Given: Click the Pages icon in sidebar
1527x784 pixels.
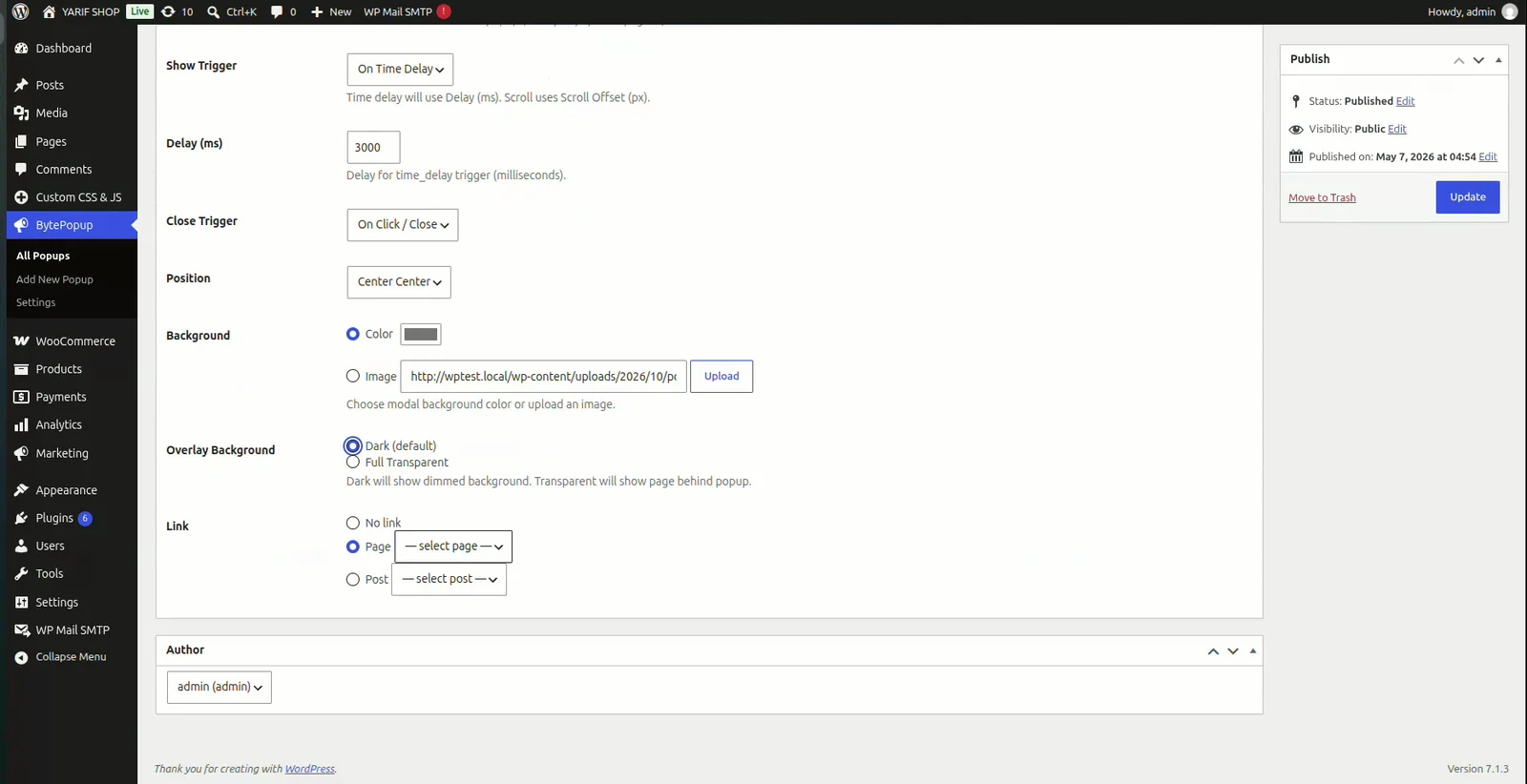Looking at the screenshot, I should tap(21, 141).
